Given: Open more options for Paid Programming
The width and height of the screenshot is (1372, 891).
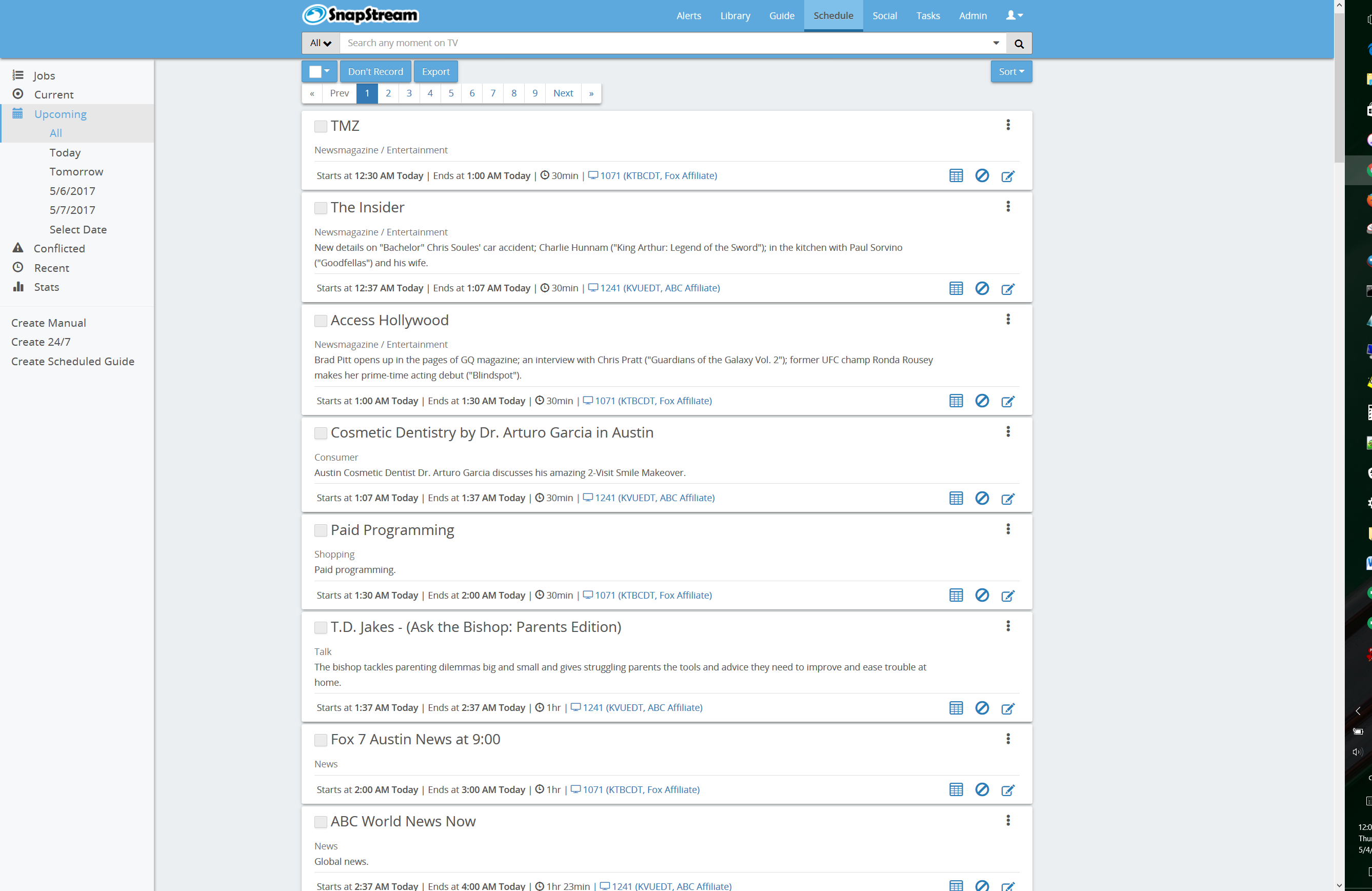Looking at the screenshot, I should (1008, 529).
